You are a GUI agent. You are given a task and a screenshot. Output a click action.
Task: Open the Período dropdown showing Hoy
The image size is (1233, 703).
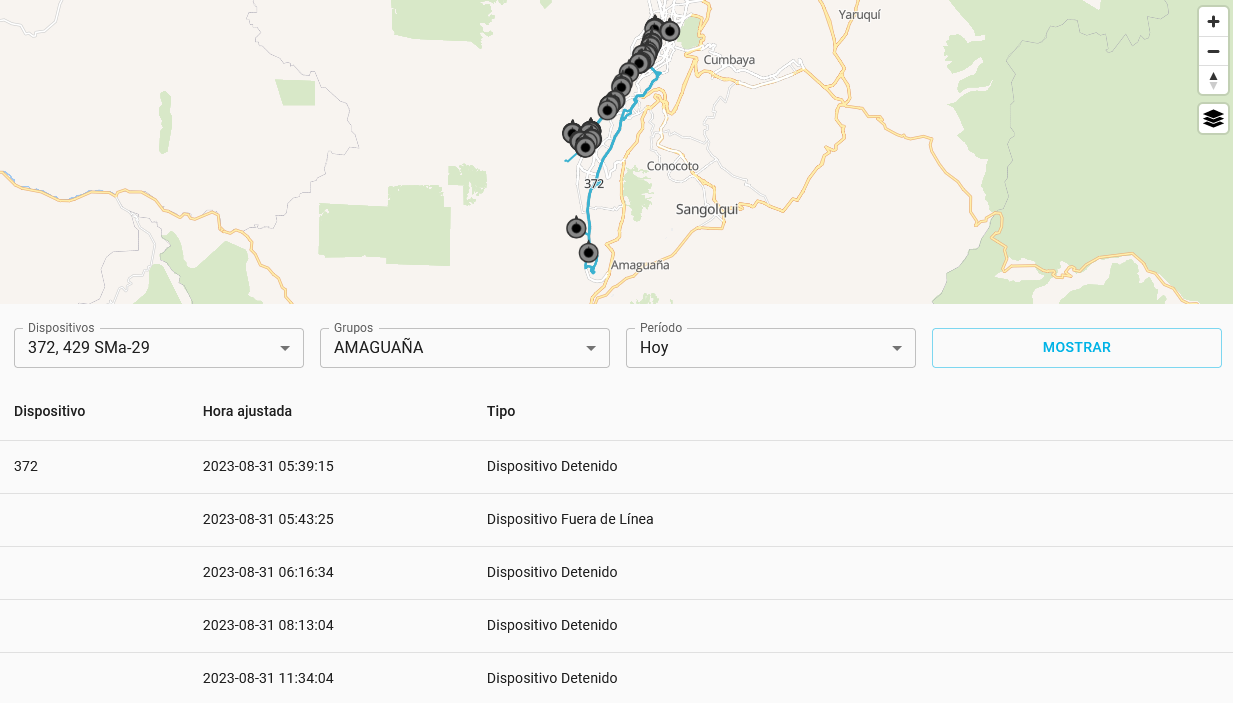[x=771, y=348]
